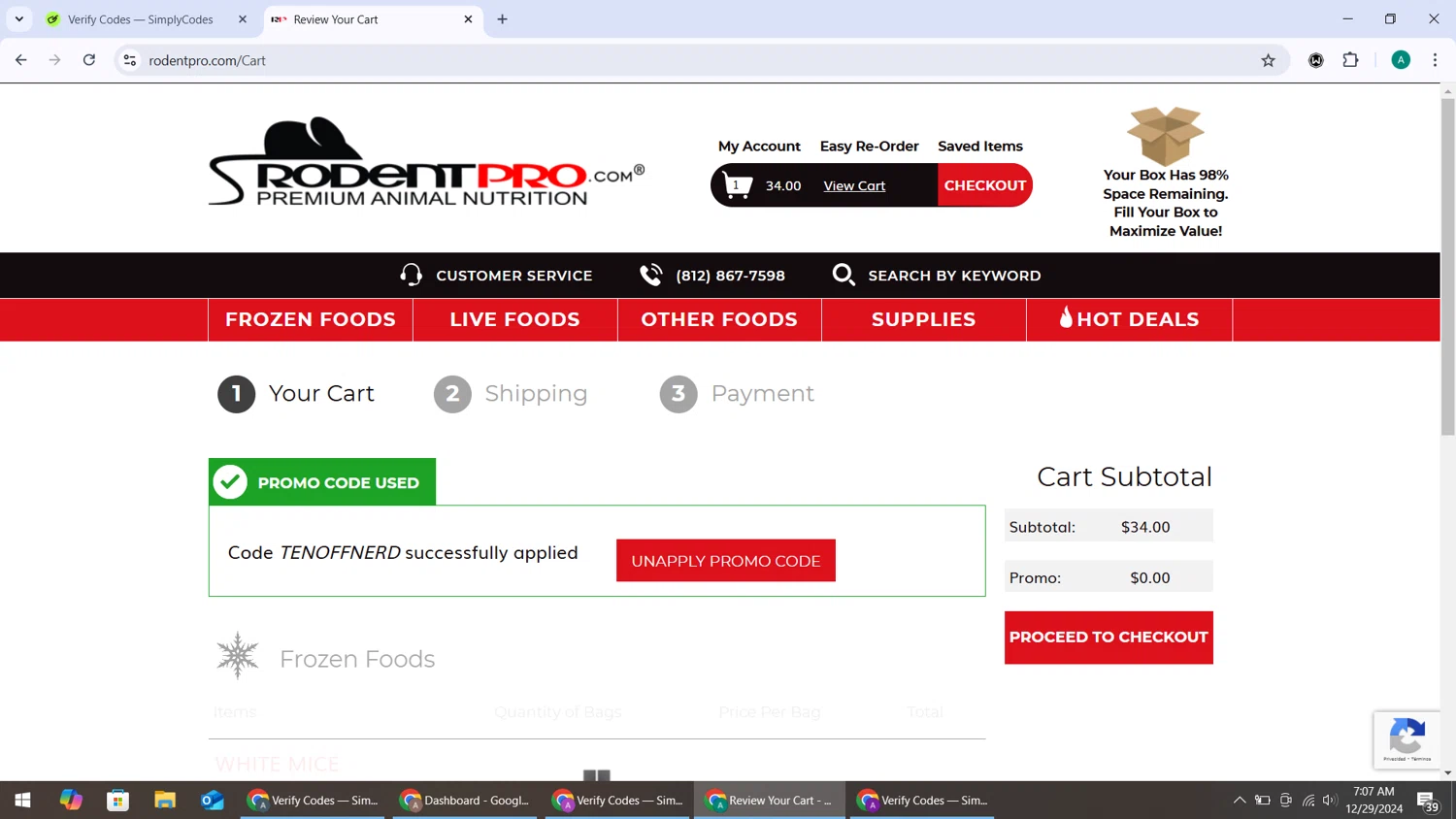Click the box space remaining message
This screenshot has width=1456, height=819.
point(1166,203)
